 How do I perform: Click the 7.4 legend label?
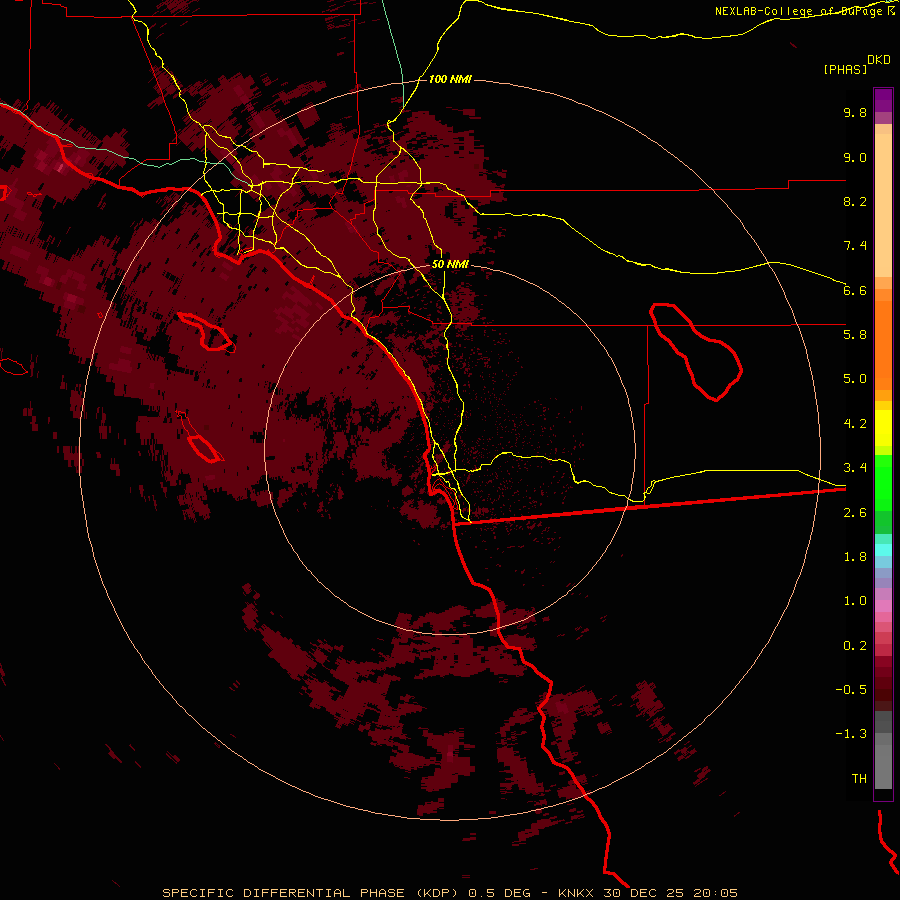[x=855, y=246]
